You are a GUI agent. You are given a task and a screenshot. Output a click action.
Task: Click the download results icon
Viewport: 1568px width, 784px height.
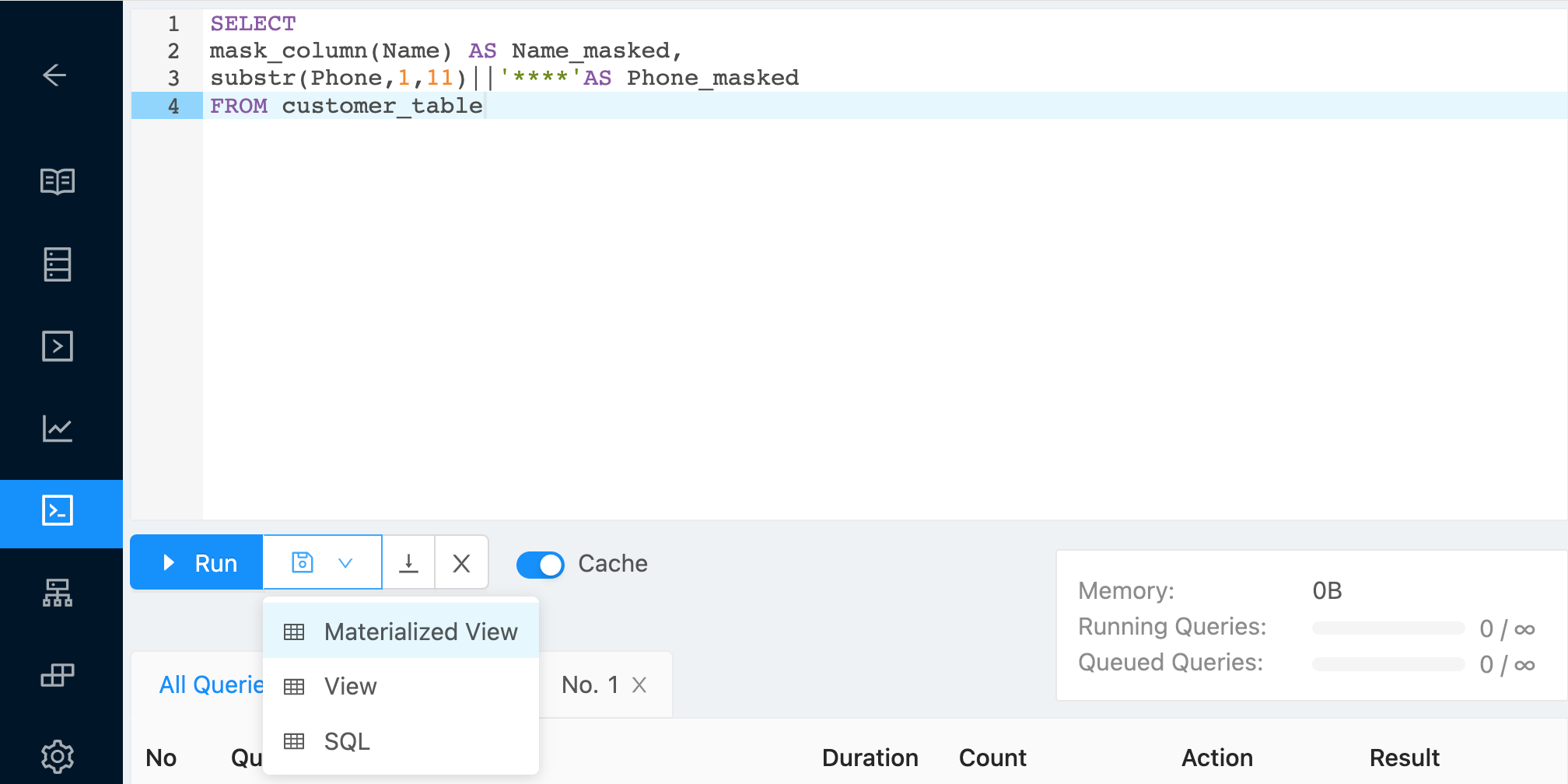(x=408, y=562)
